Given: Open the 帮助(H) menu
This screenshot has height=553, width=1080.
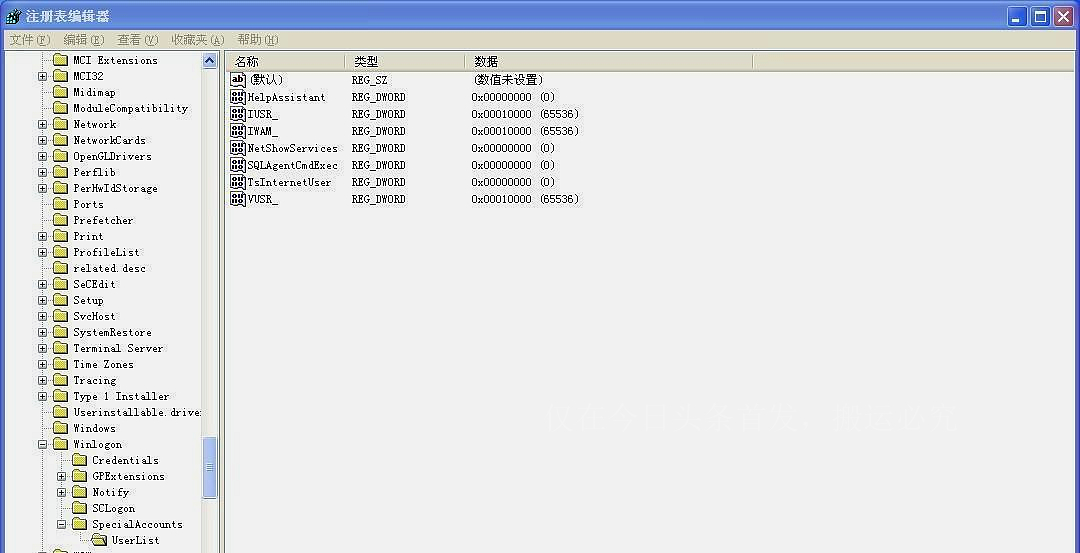Looking at the screenshot, I should (258, 40).
